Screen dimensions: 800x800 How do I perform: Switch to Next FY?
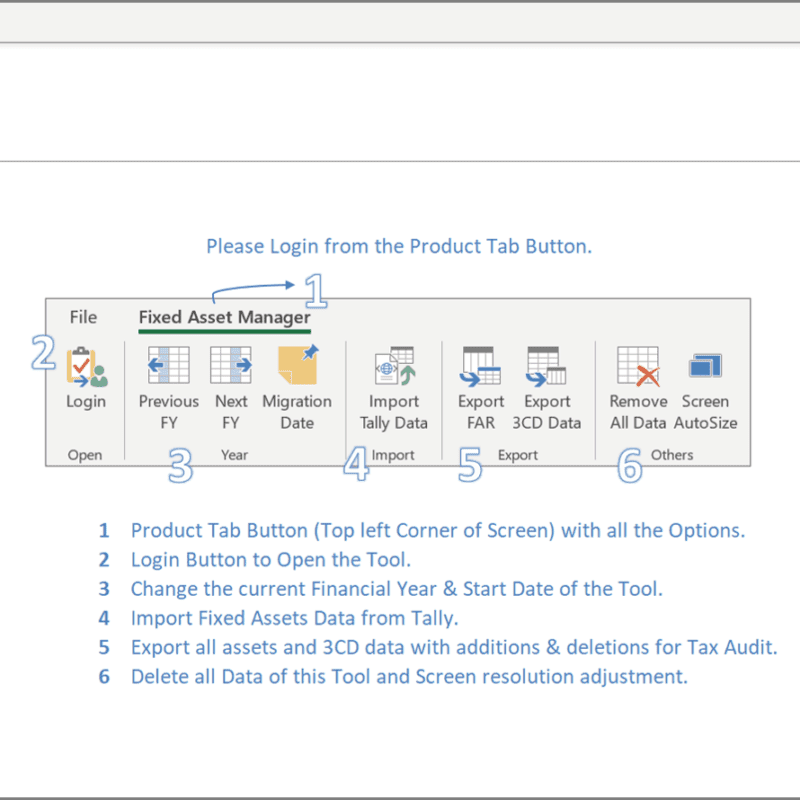(231, 367)
